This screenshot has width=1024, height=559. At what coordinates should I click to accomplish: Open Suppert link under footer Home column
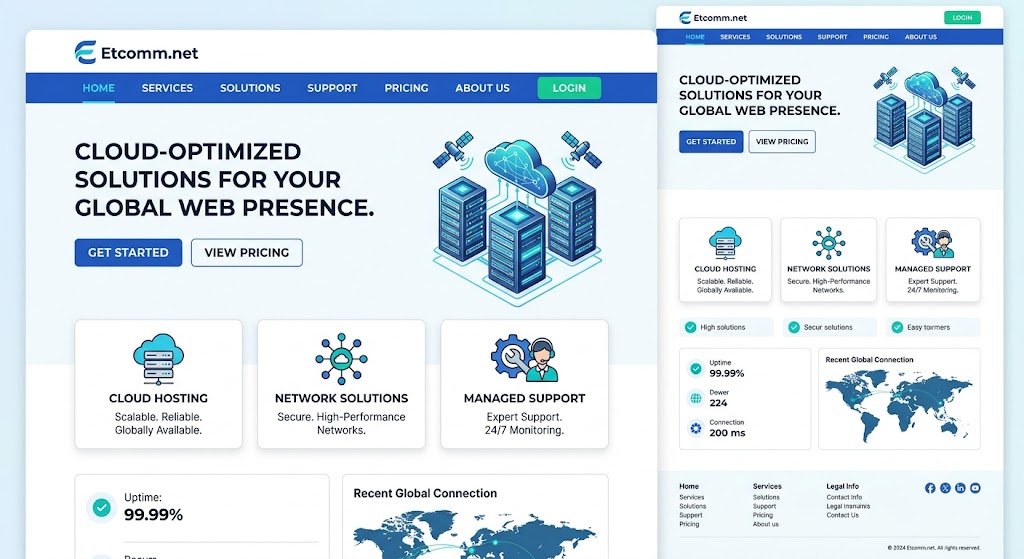pos(690,515)
